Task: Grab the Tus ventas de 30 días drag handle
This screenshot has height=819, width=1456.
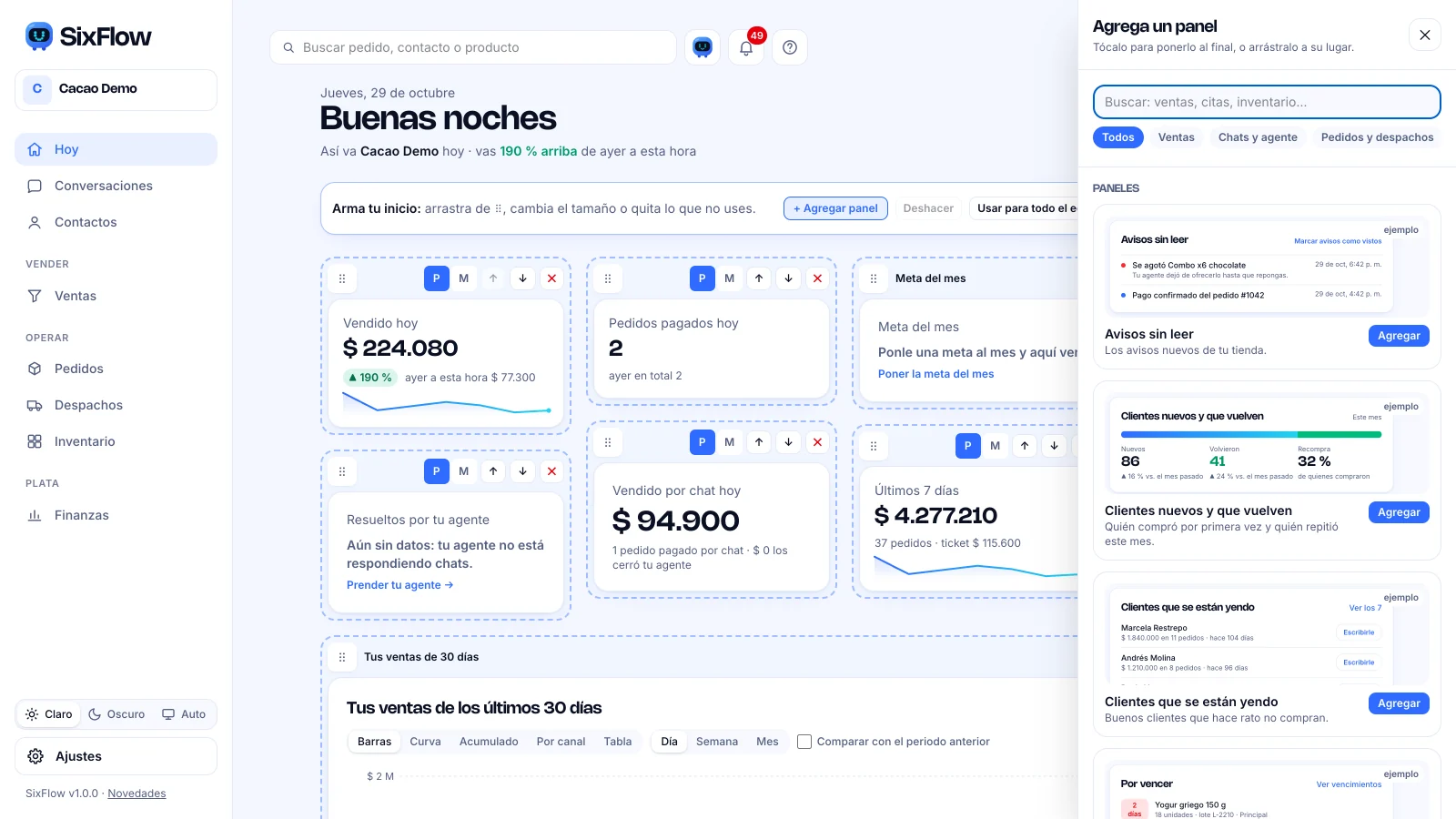Action: [342, 657]
